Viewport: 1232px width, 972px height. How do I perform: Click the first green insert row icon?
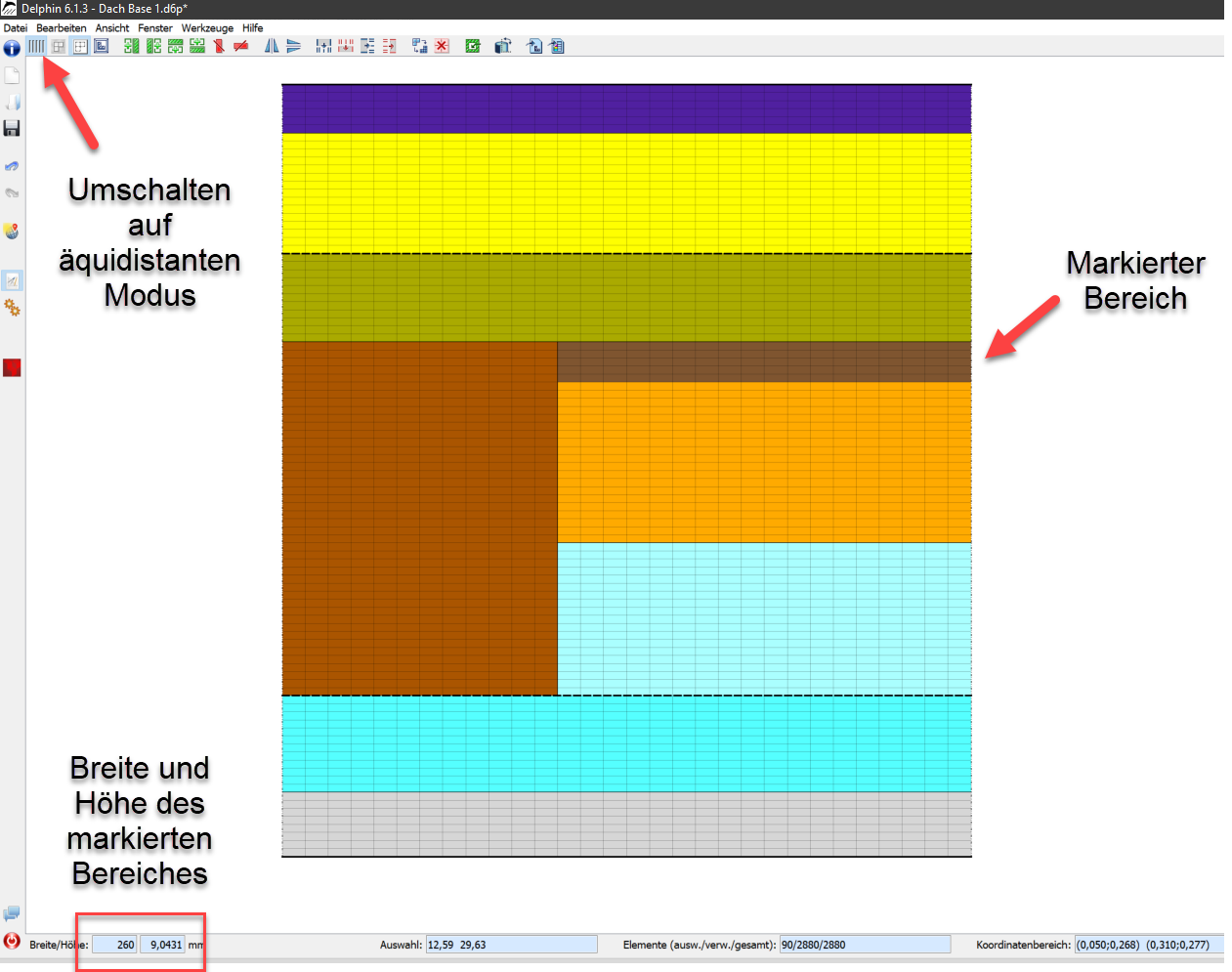click(x=176, y=46)
